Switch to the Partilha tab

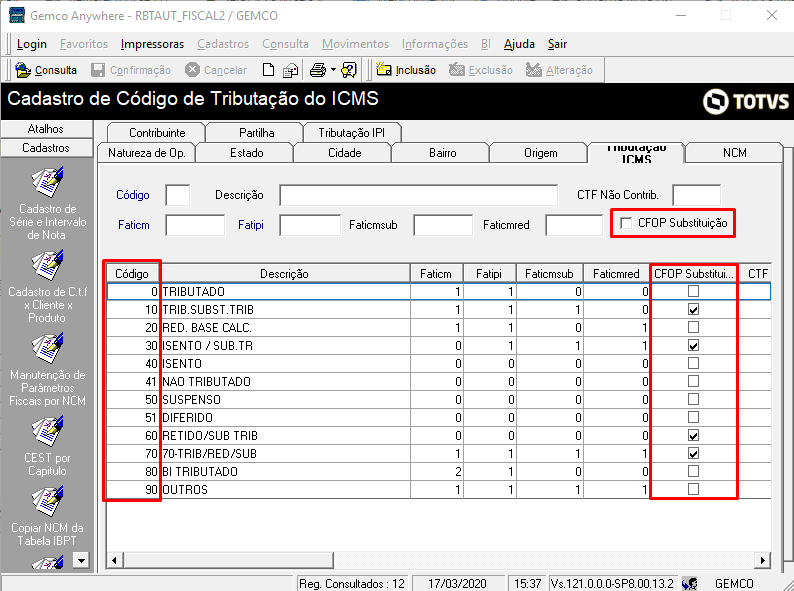[x=257, y=133]
